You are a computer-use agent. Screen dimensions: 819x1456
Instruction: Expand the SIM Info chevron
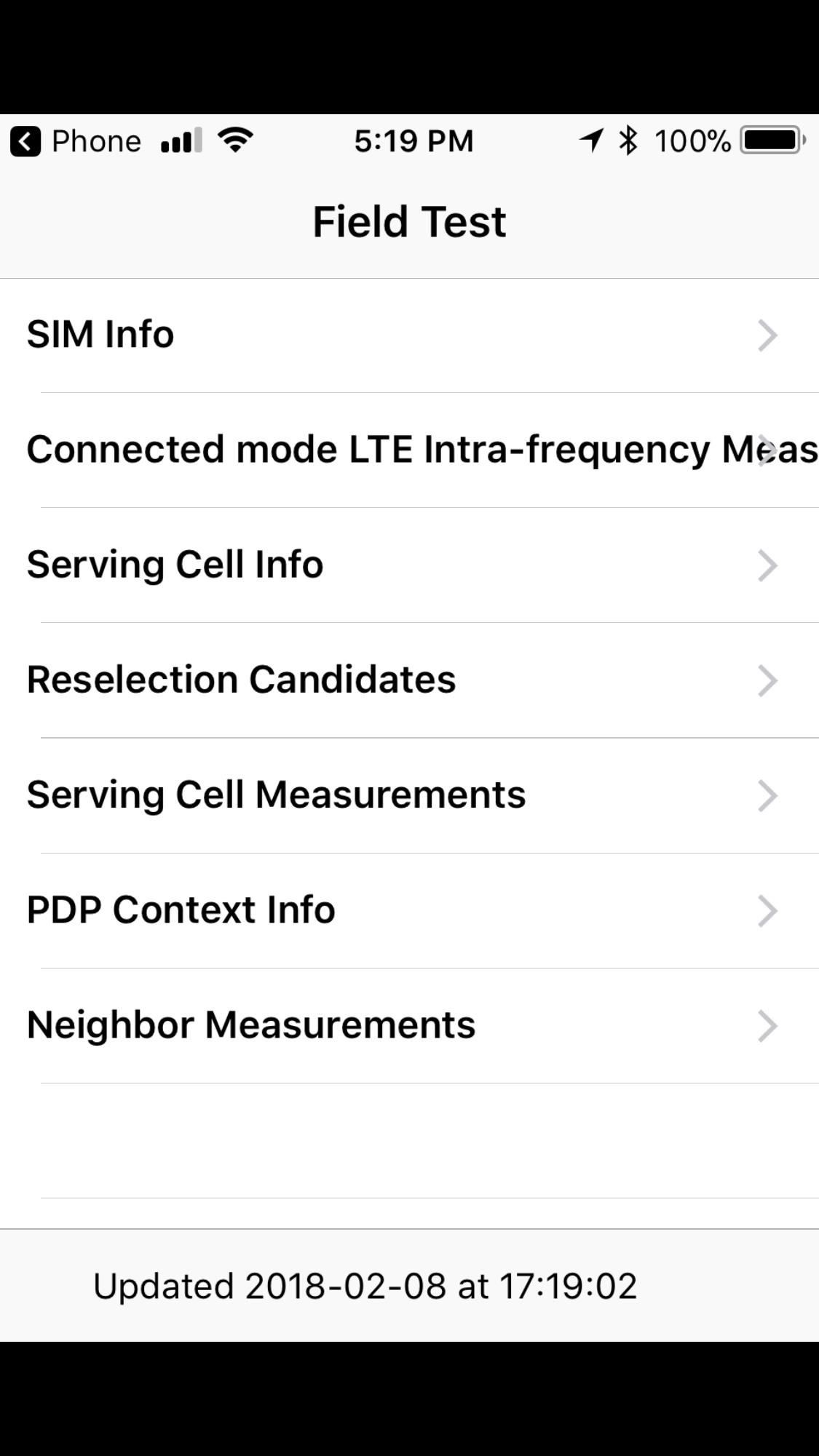pyautogui.click(x=767, y=335)
